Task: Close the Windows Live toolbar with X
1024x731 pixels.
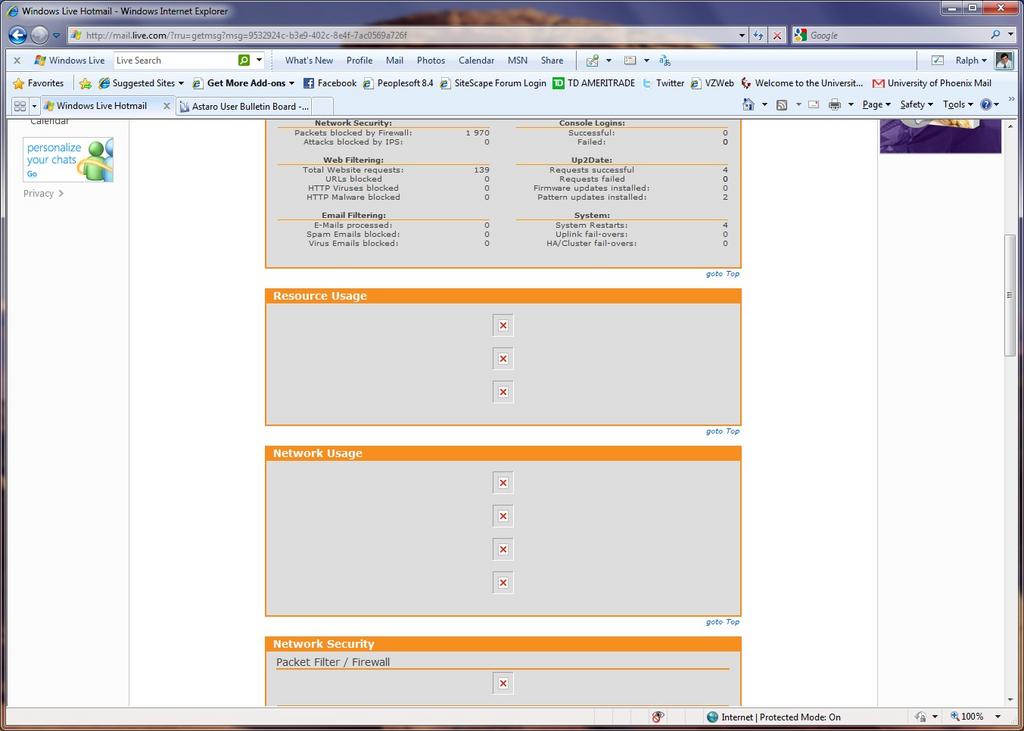Action: pyautogui.click(x=18, y=60)
